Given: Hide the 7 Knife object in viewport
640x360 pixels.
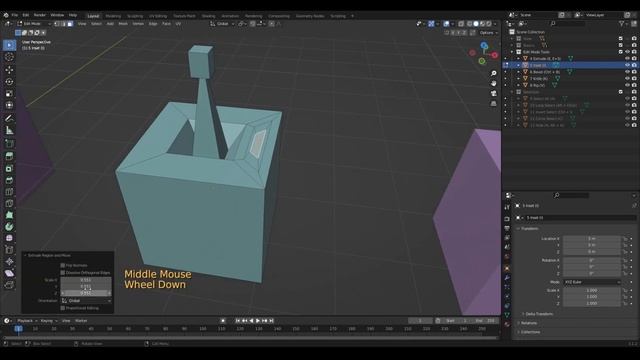Looking at the screenshot, I should click(627, 78).
